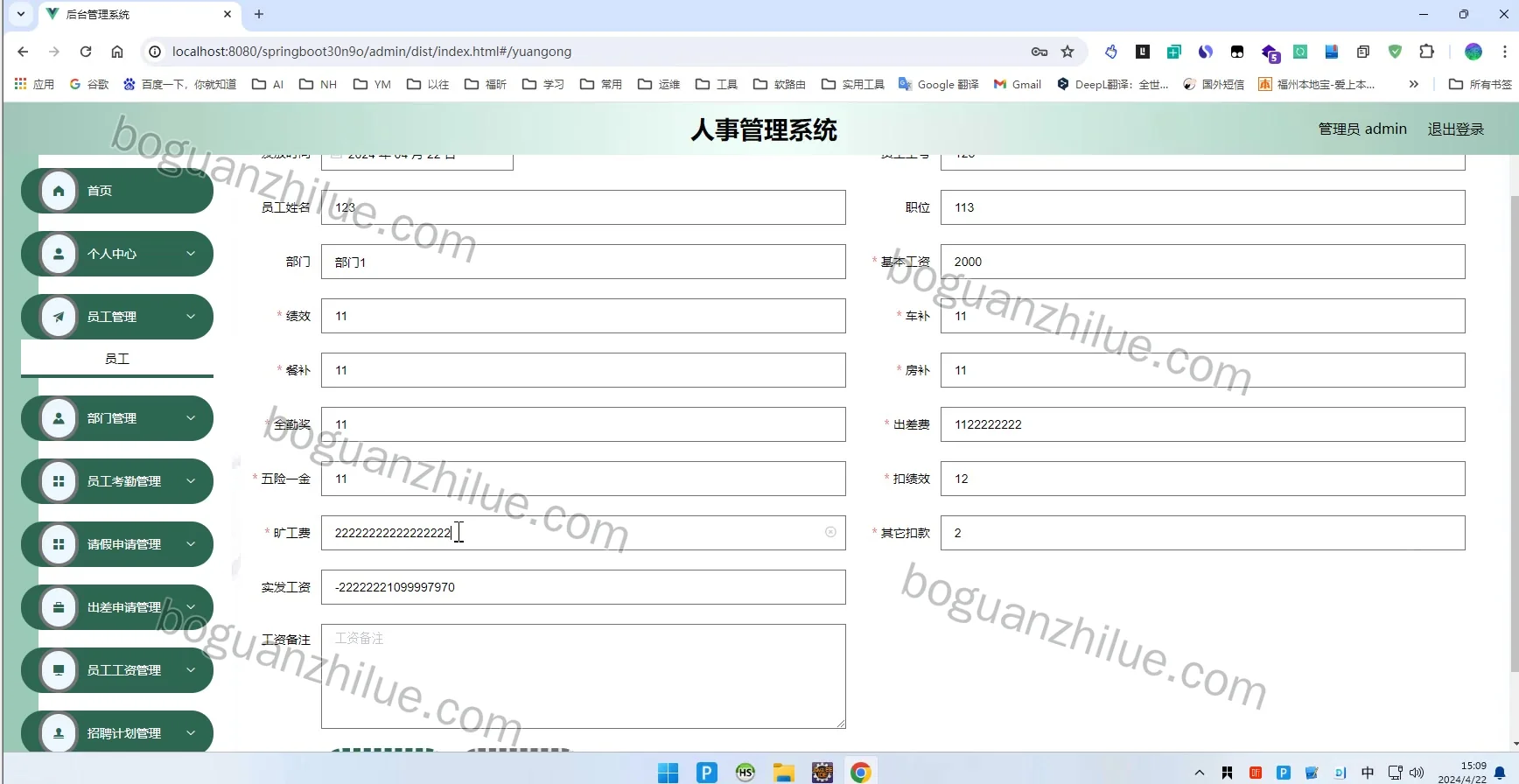Open the 工具 bookmarks folder
Image resolution: width=1519 pixels, height=784 pixels.
pyautogui.click(x=717, y=84)
